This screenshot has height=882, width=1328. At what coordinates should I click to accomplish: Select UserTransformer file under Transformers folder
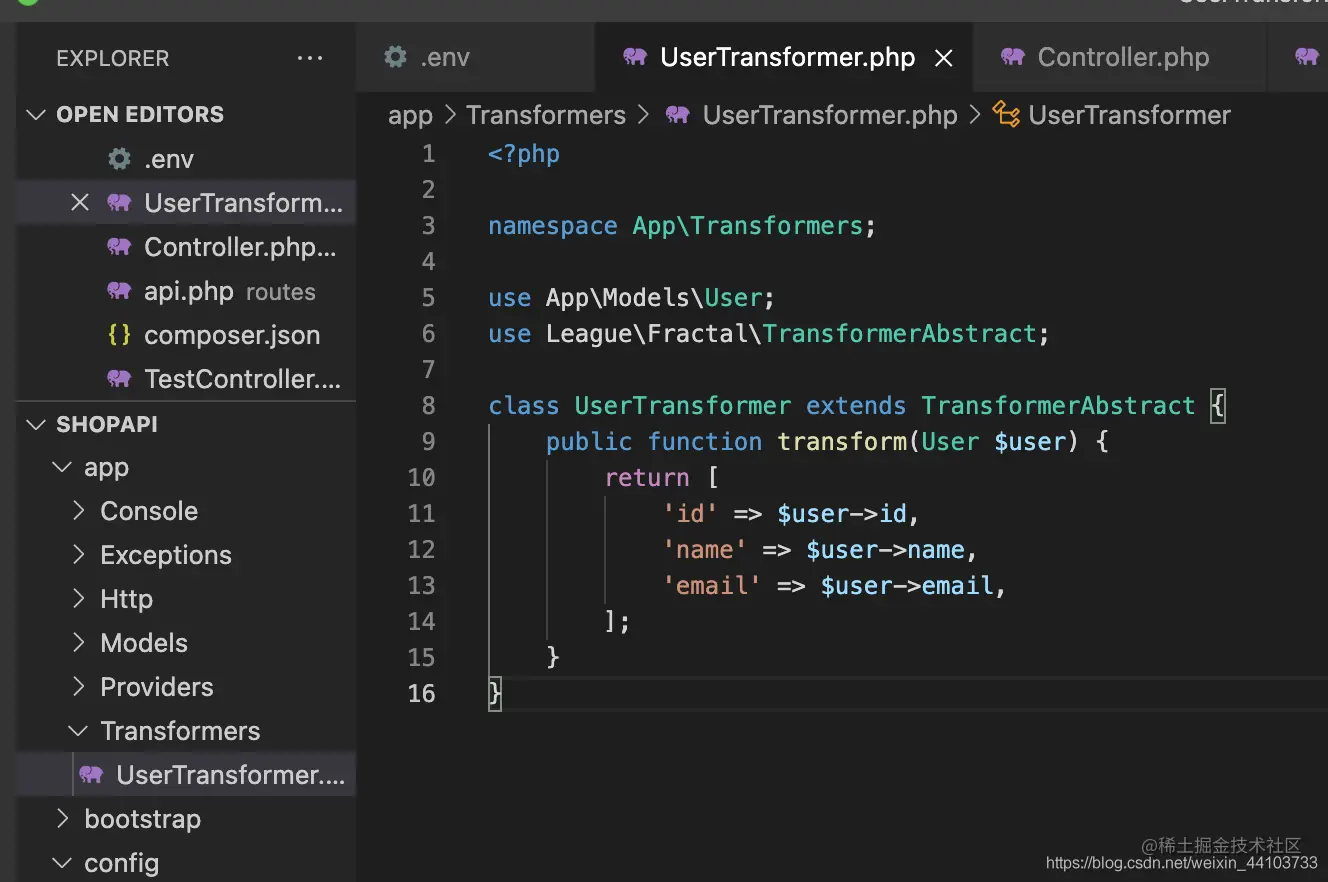(186, 775)
